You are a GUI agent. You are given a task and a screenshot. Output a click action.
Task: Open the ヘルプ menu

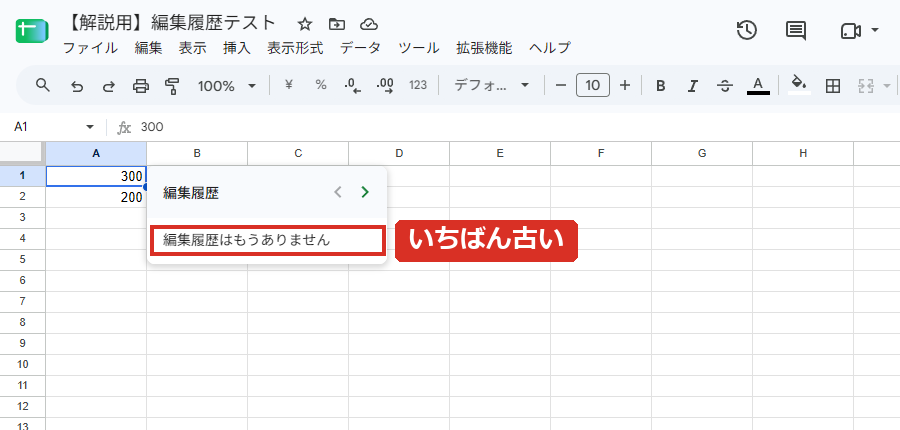549,48
